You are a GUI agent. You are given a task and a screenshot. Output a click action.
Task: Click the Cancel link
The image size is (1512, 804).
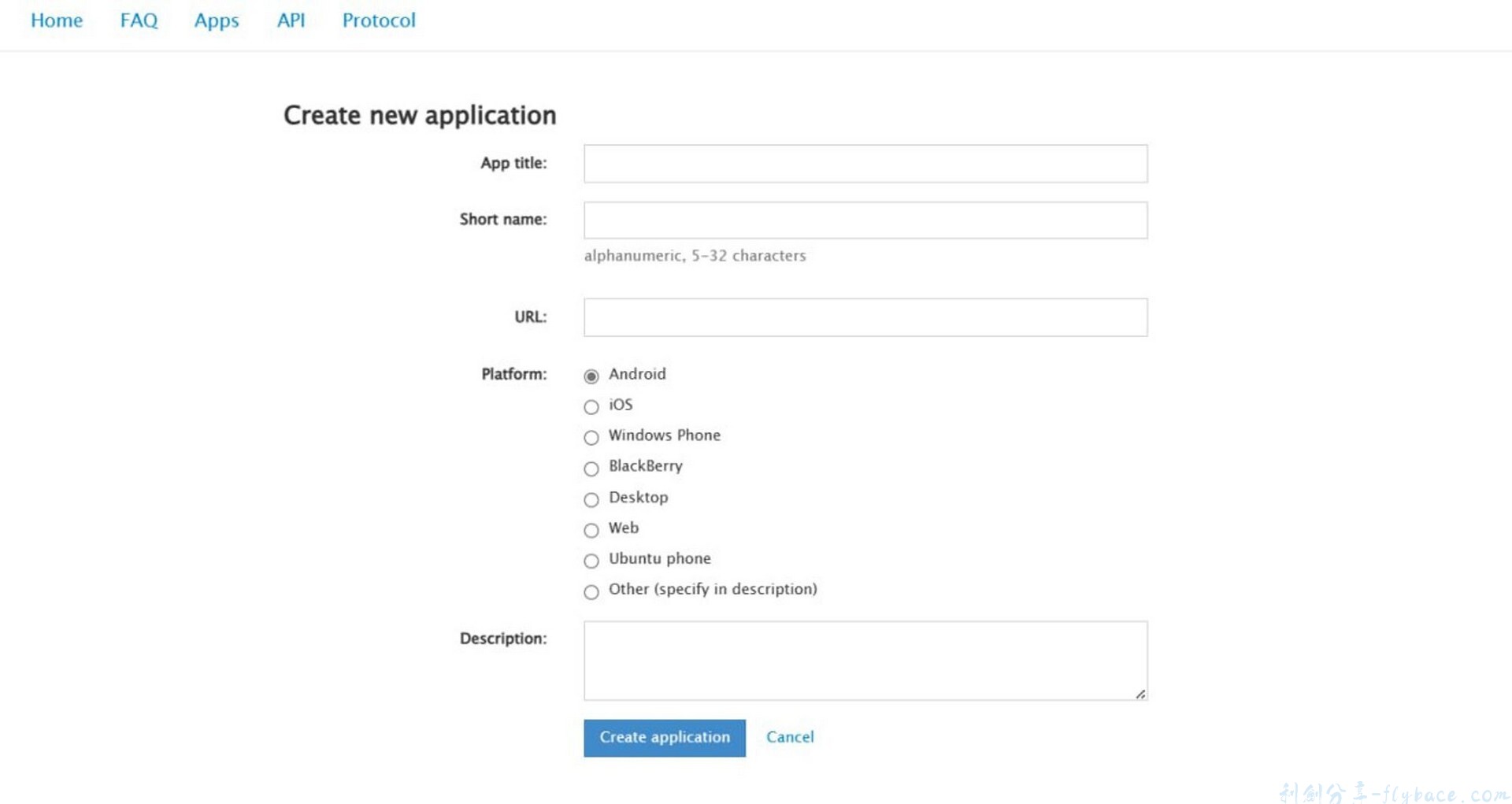[790, 737]
